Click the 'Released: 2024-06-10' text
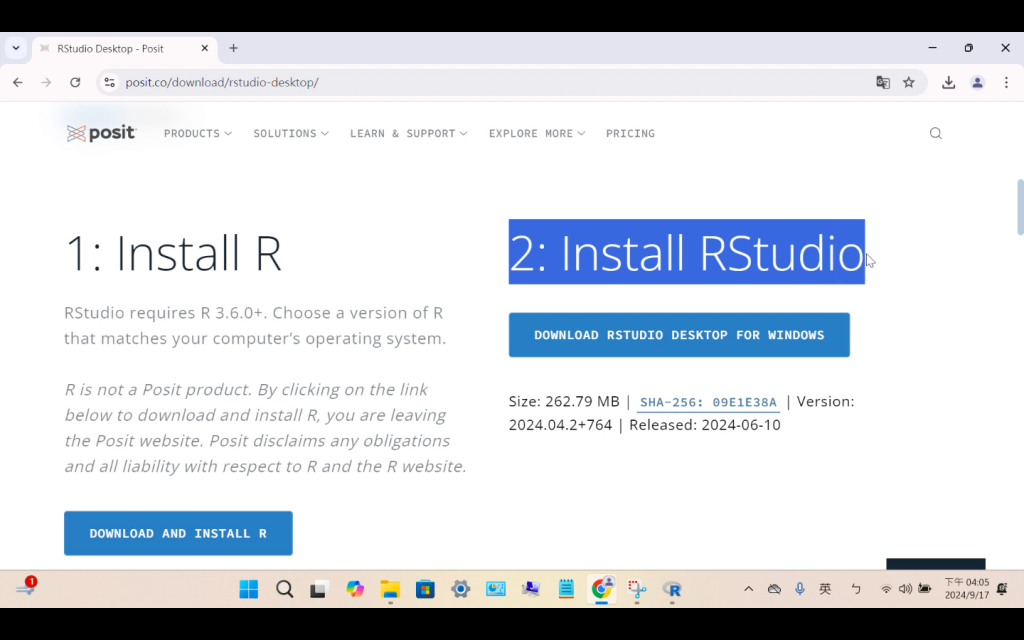The image size is (1024, 640). pyautogui.click(x=705, y=425)
